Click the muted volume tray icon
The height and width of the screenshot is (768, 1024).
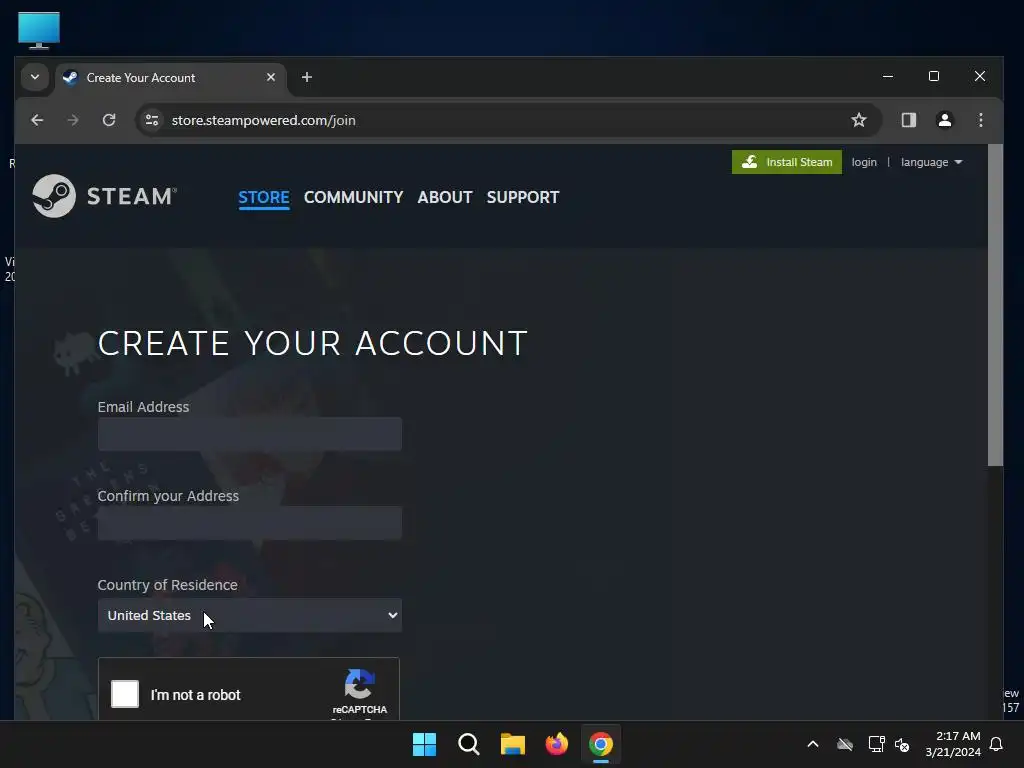(902, 744)
